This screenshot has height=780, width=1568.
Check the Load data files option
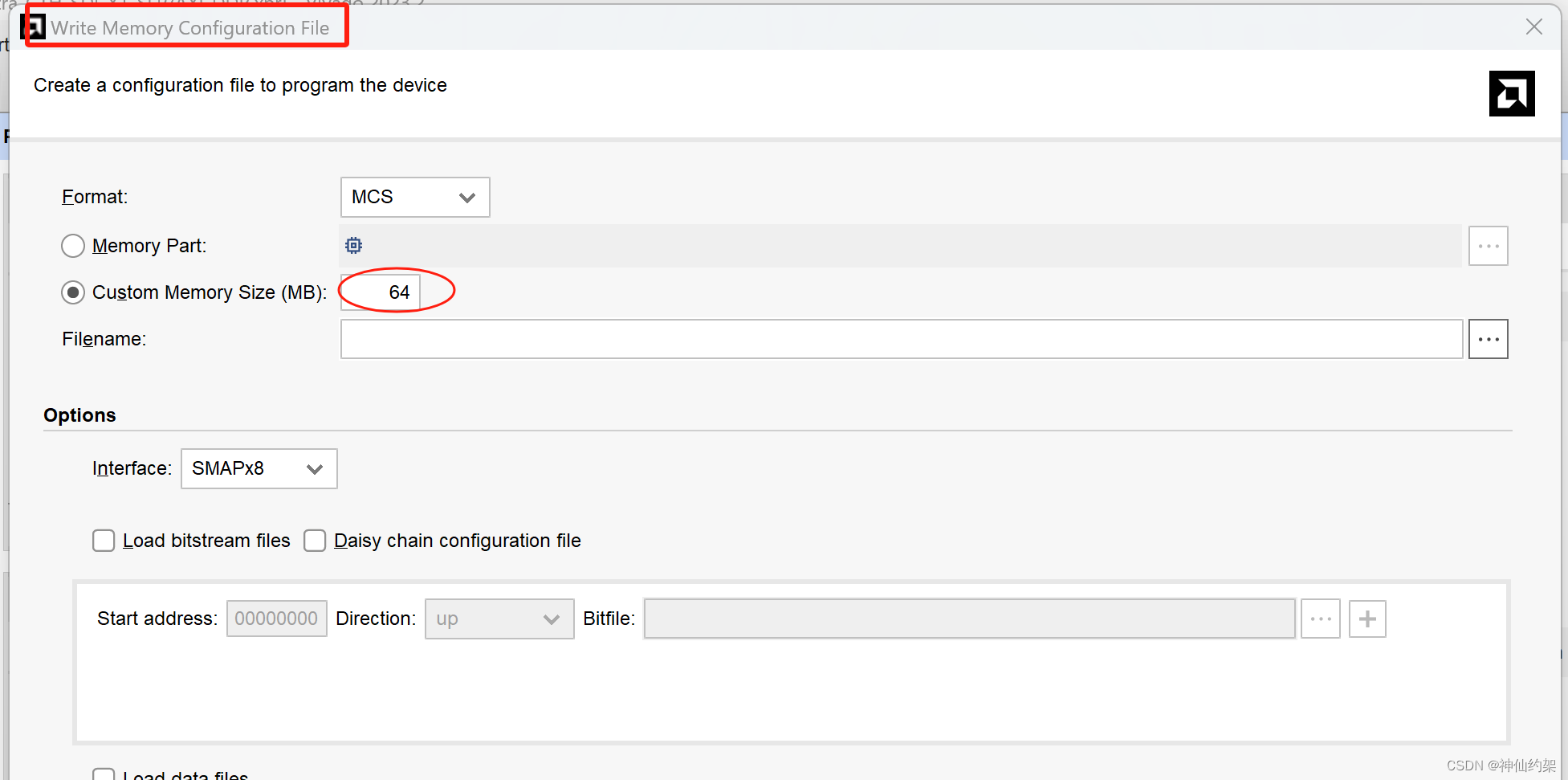click(104, 774)
